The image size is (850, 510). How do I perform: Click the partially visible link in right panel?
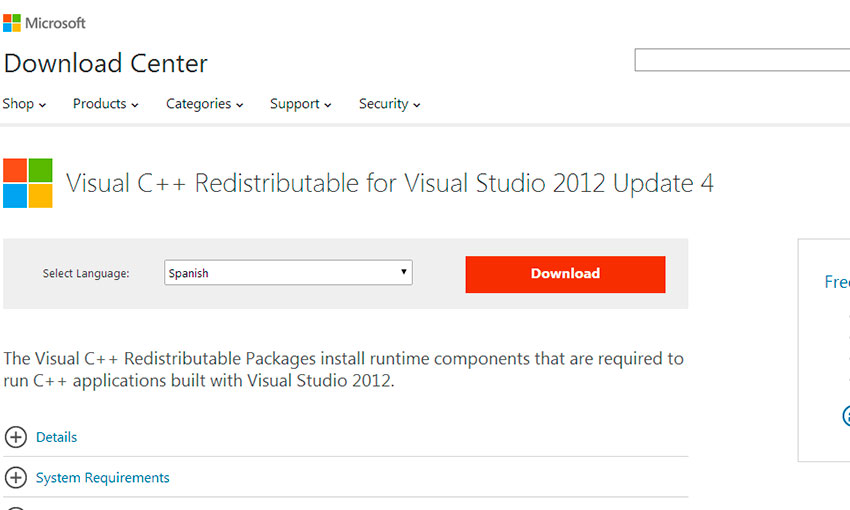pos(837,283)
